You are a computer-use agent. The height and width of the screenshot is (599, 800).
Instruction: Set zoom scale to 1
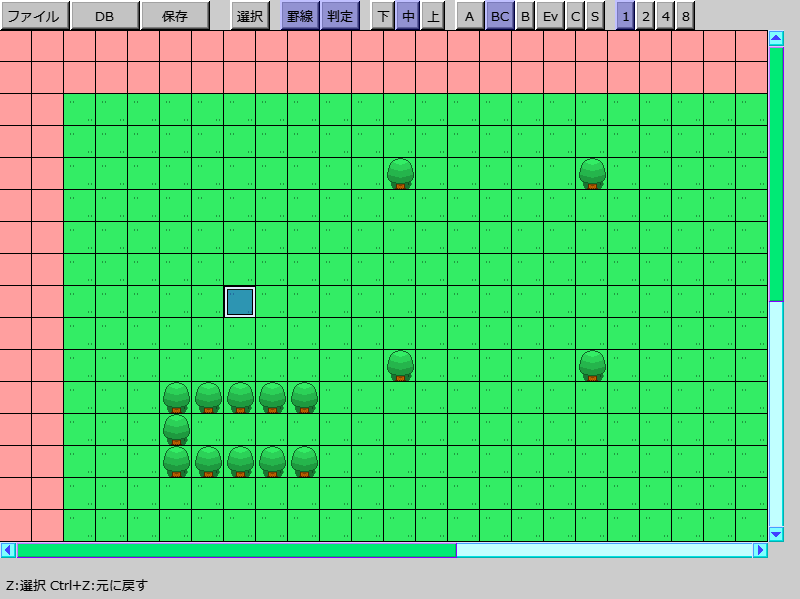coord(626,16)
